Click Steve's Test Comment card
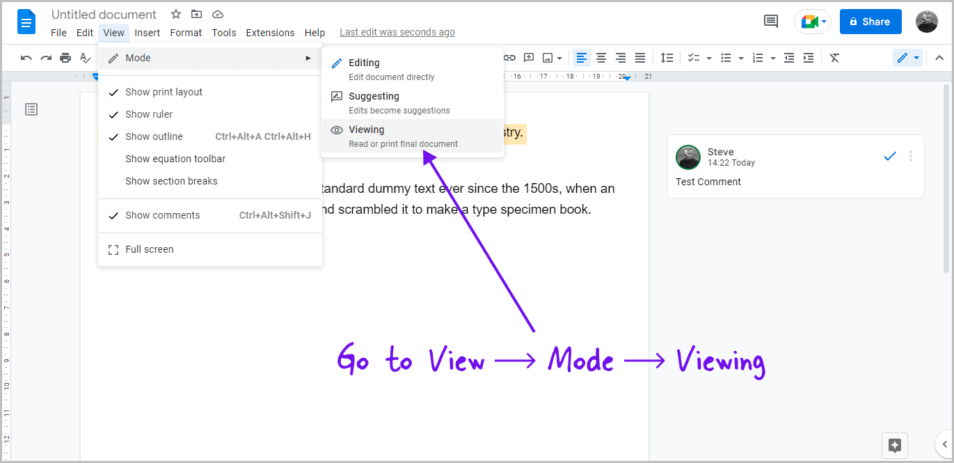The height and width of the screenshot is (463, 954). point(795,166)
